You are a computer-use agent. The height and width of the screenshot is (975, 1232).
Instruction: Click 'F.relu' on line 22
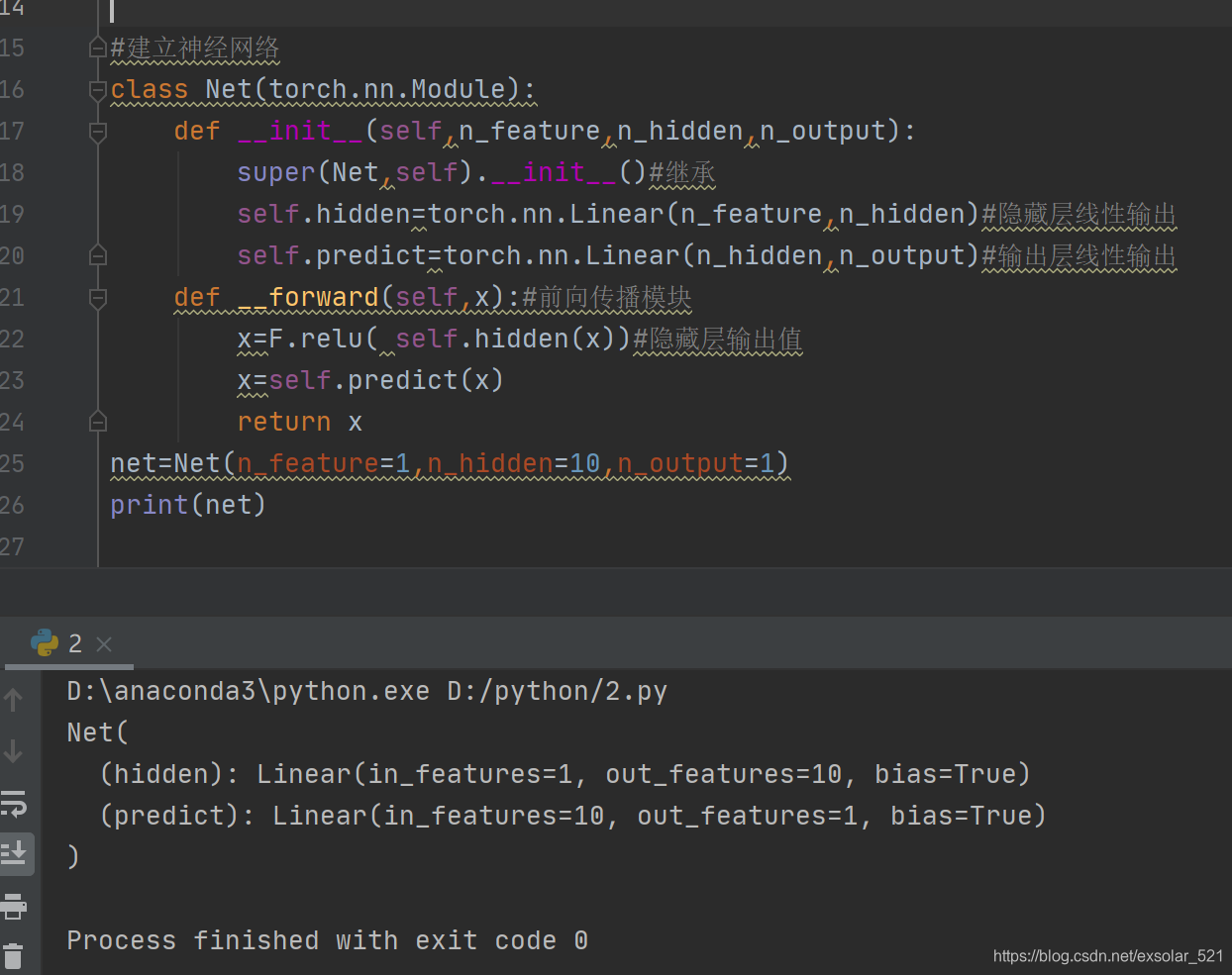pyautogui.click(x=316, y=339)
